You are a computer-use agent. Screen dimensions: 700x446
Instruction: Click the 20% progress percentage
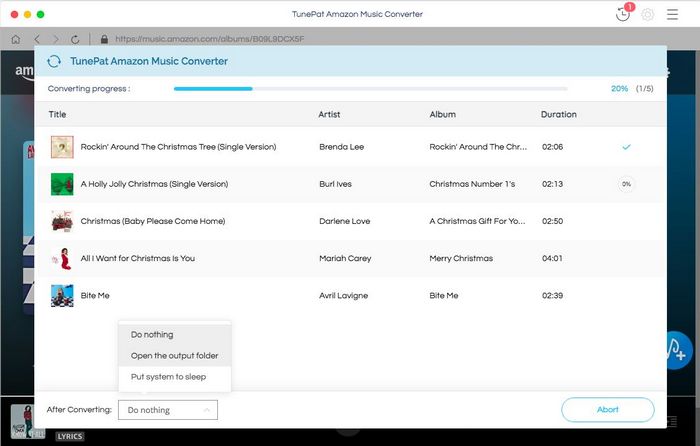click(x=619, y=89)
